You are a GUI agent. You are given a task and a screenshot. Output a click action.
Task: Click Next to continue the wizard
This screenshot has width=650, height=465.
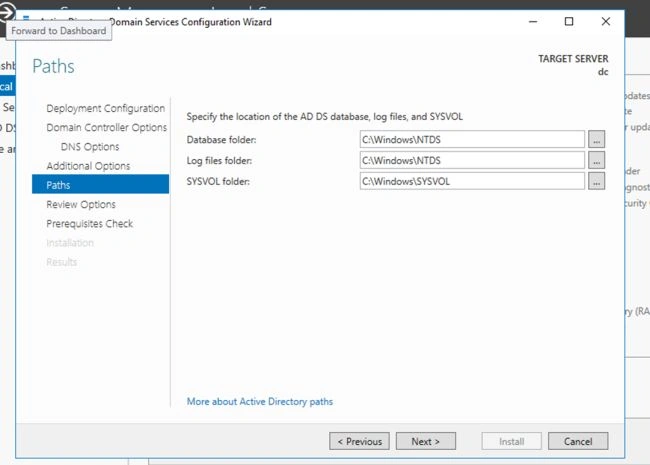point(426,441)
